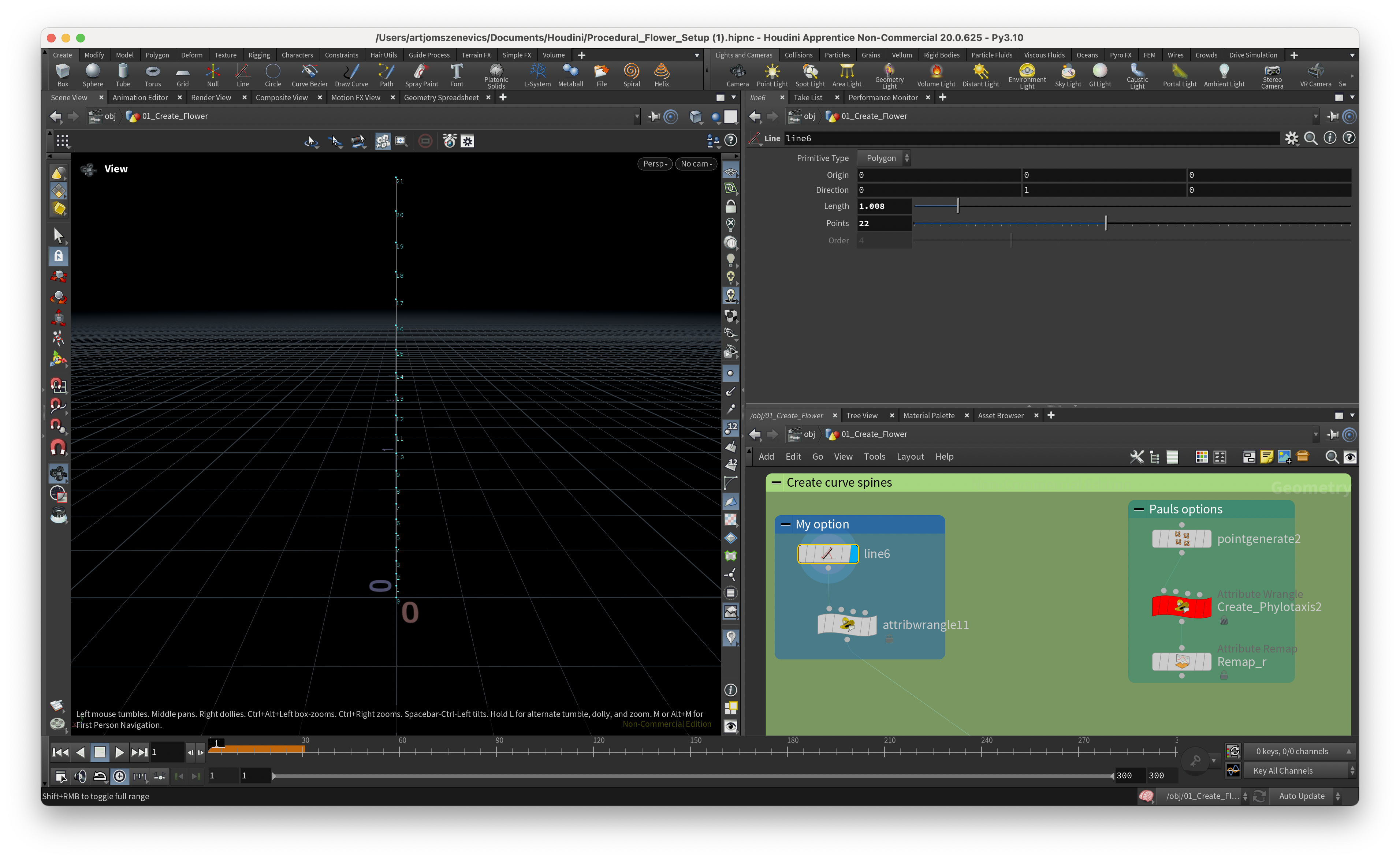Collapse the My option network box
This screenshot has height=860, width=1400.
(x=785, y=524)
